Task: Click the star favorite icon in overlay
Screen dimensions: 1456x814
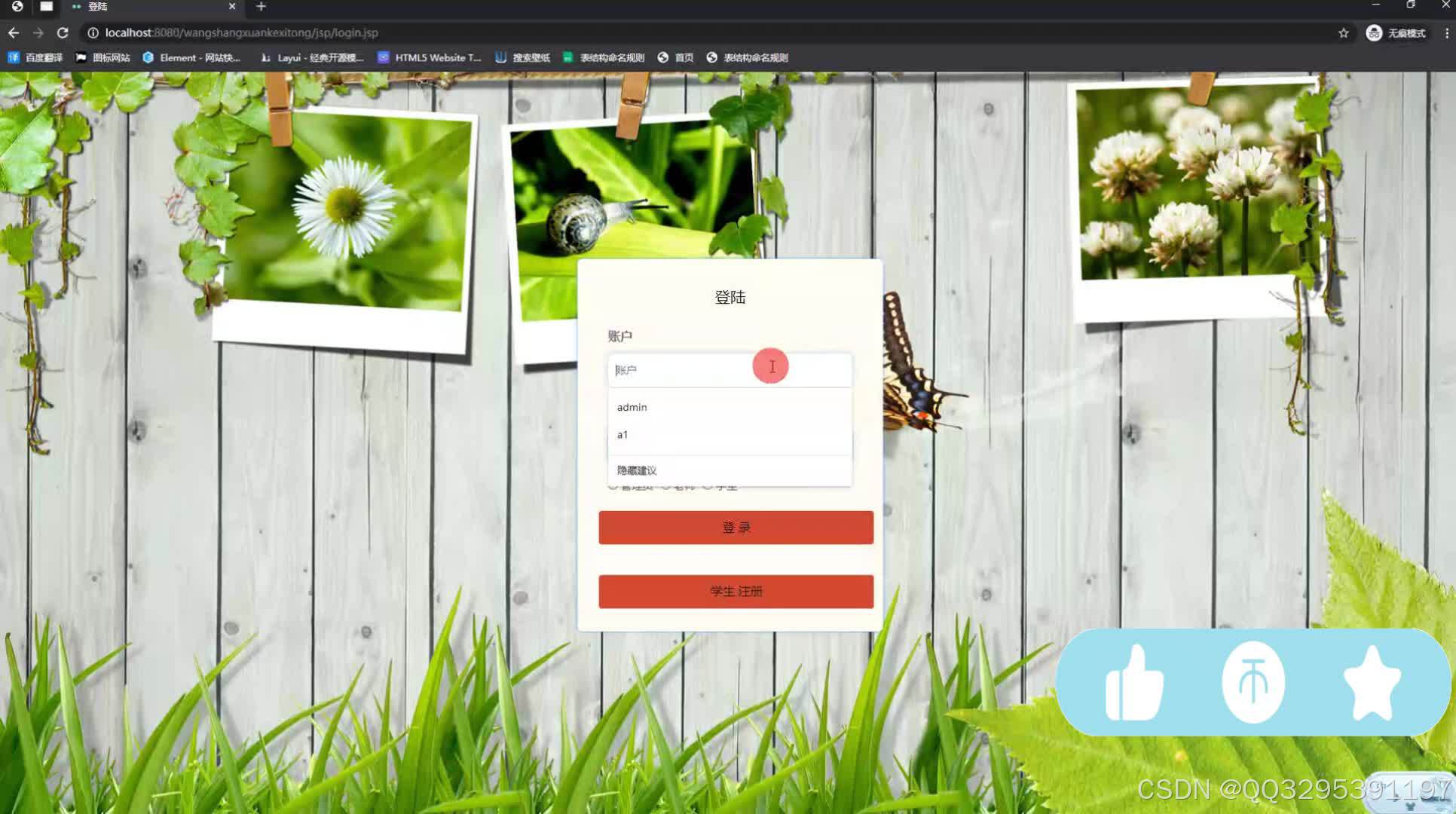Action: click(x=1372, y=683)
